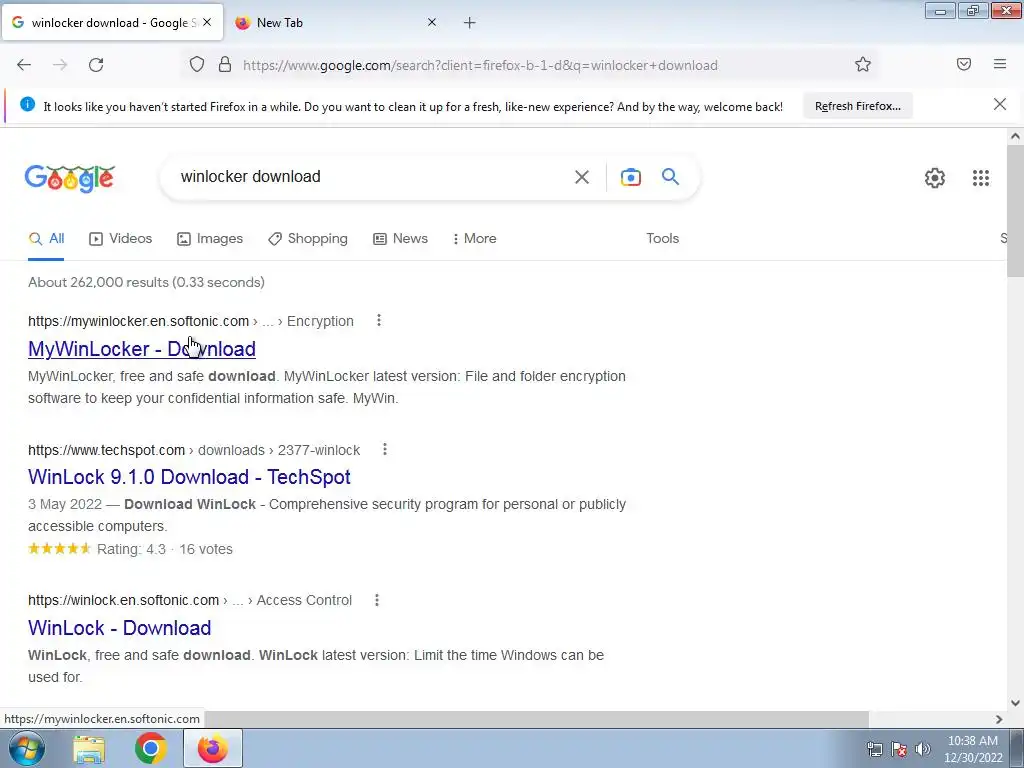Open the search Tools options
The height and width of the screenshot is (768, 1024).
click(x=663, y=239)
